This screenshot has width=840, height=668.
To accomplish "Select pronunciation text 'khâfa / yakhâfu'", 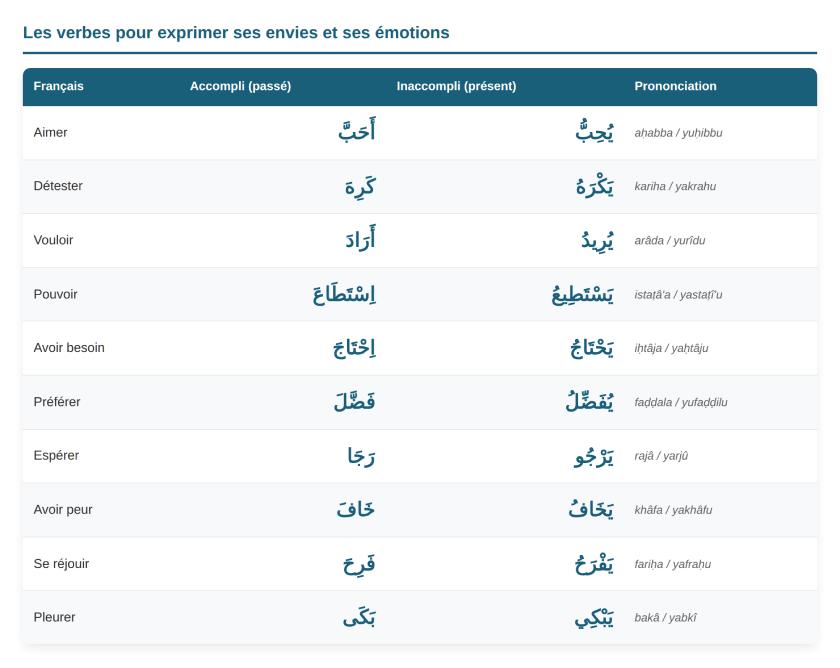I will [673, 510].
